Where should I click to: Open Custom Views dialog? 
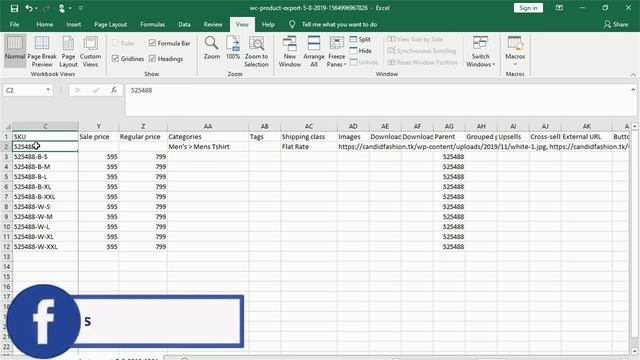[90, 51]
